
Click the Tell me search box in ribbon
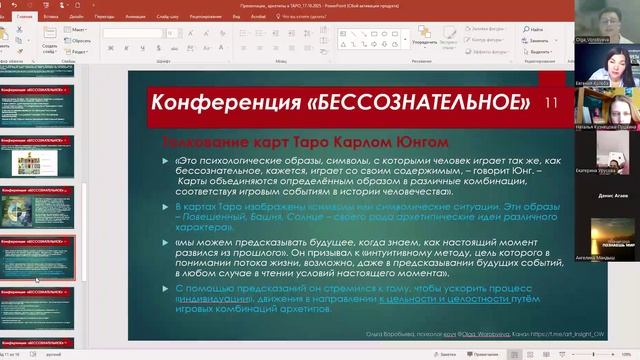pyautogui.click(x=301, y=17)
